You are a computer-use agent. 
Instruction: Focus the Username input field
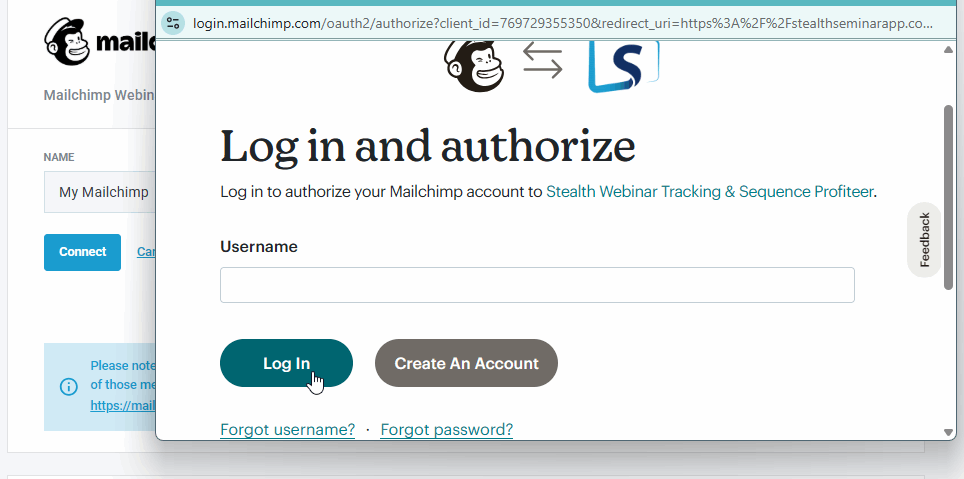click(537, 285)
